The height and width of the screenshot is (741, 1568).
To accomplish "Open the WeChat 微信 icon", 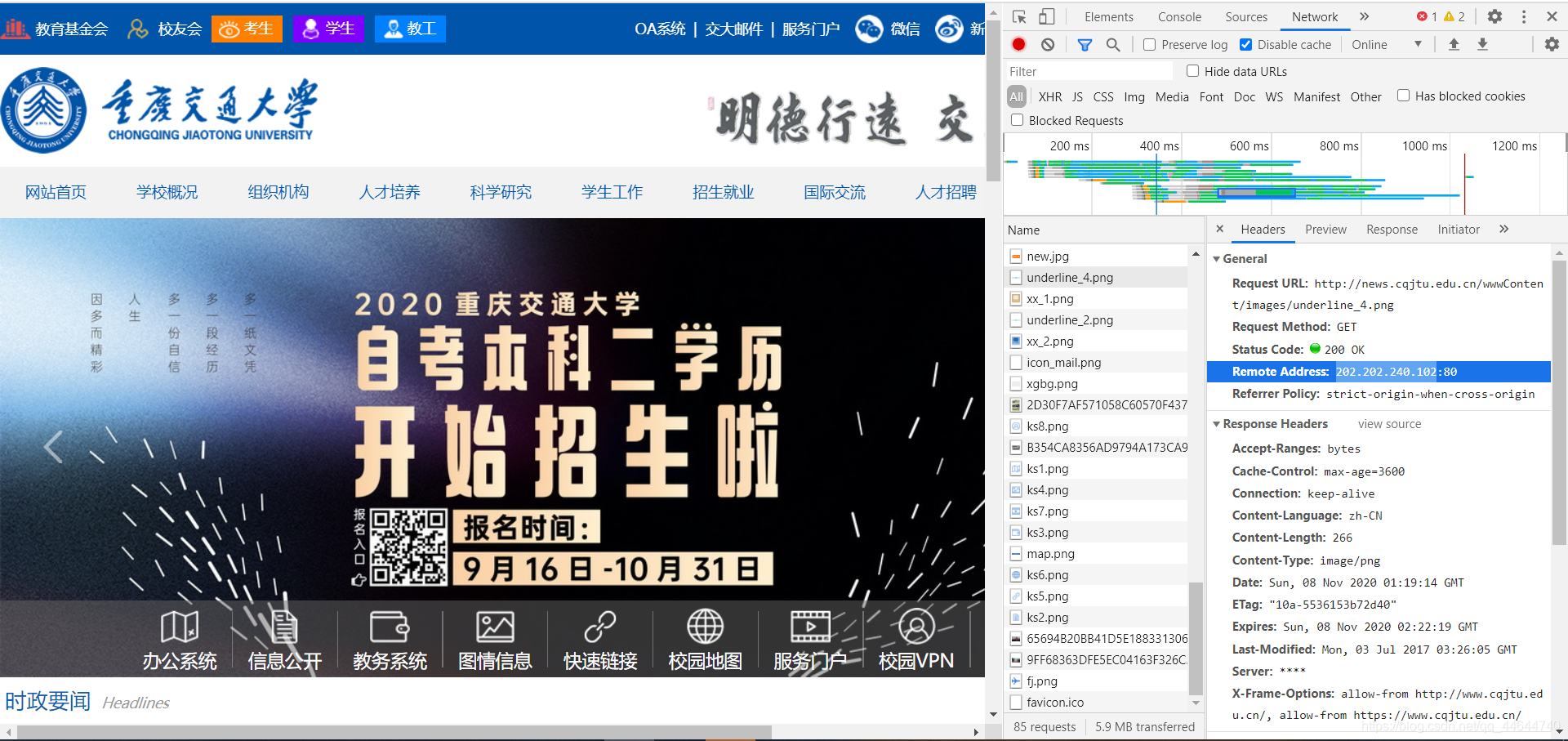I will (x=869, y=29).
